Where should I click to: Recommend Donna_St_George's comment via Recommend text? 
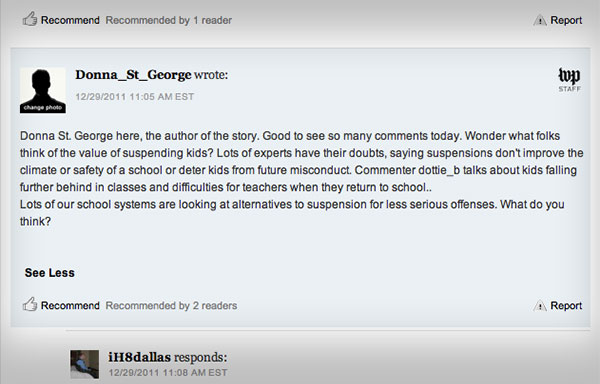tap(70, 306)
